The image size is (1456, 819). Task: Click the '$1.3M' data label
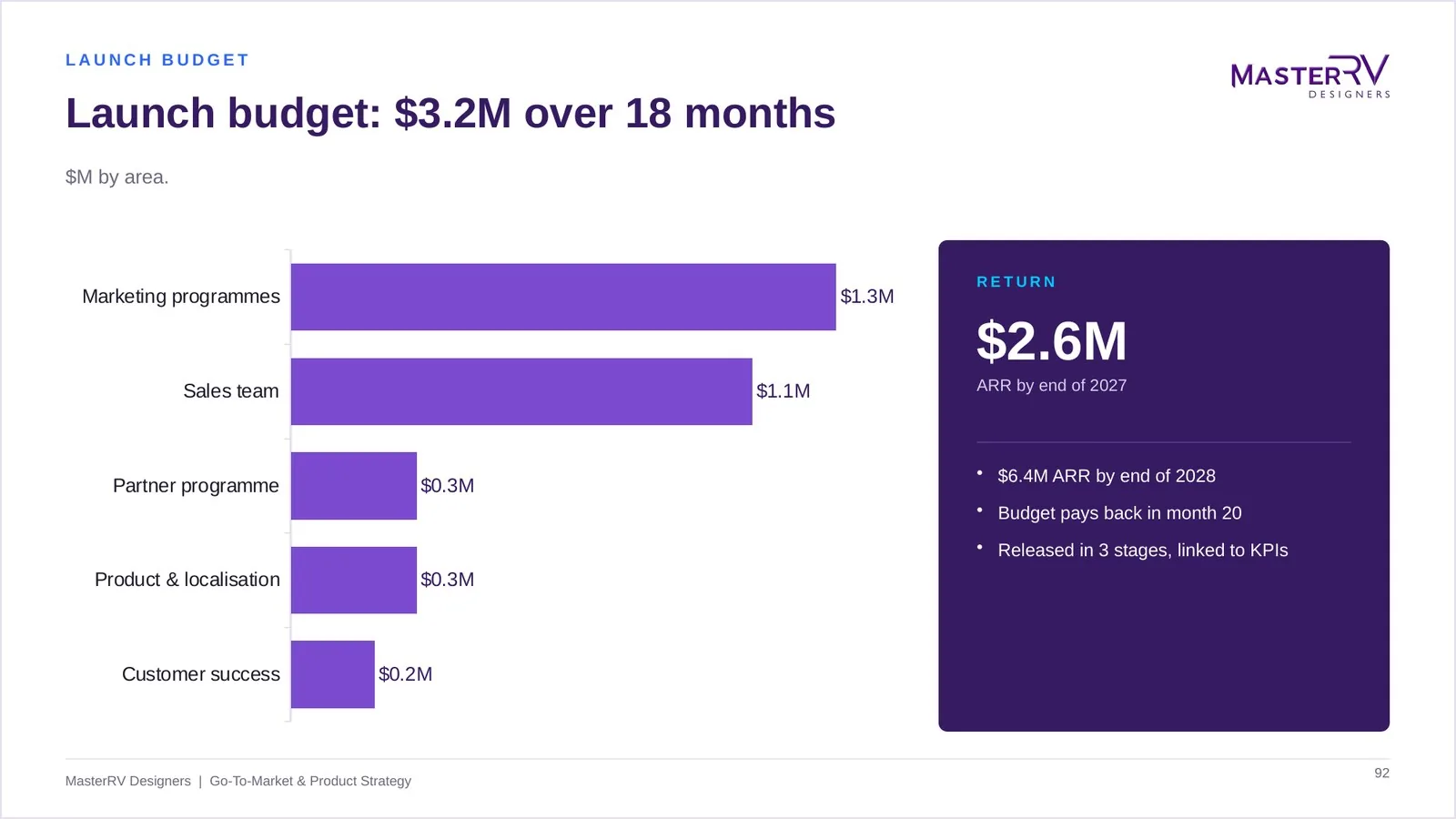click(867, 297)
